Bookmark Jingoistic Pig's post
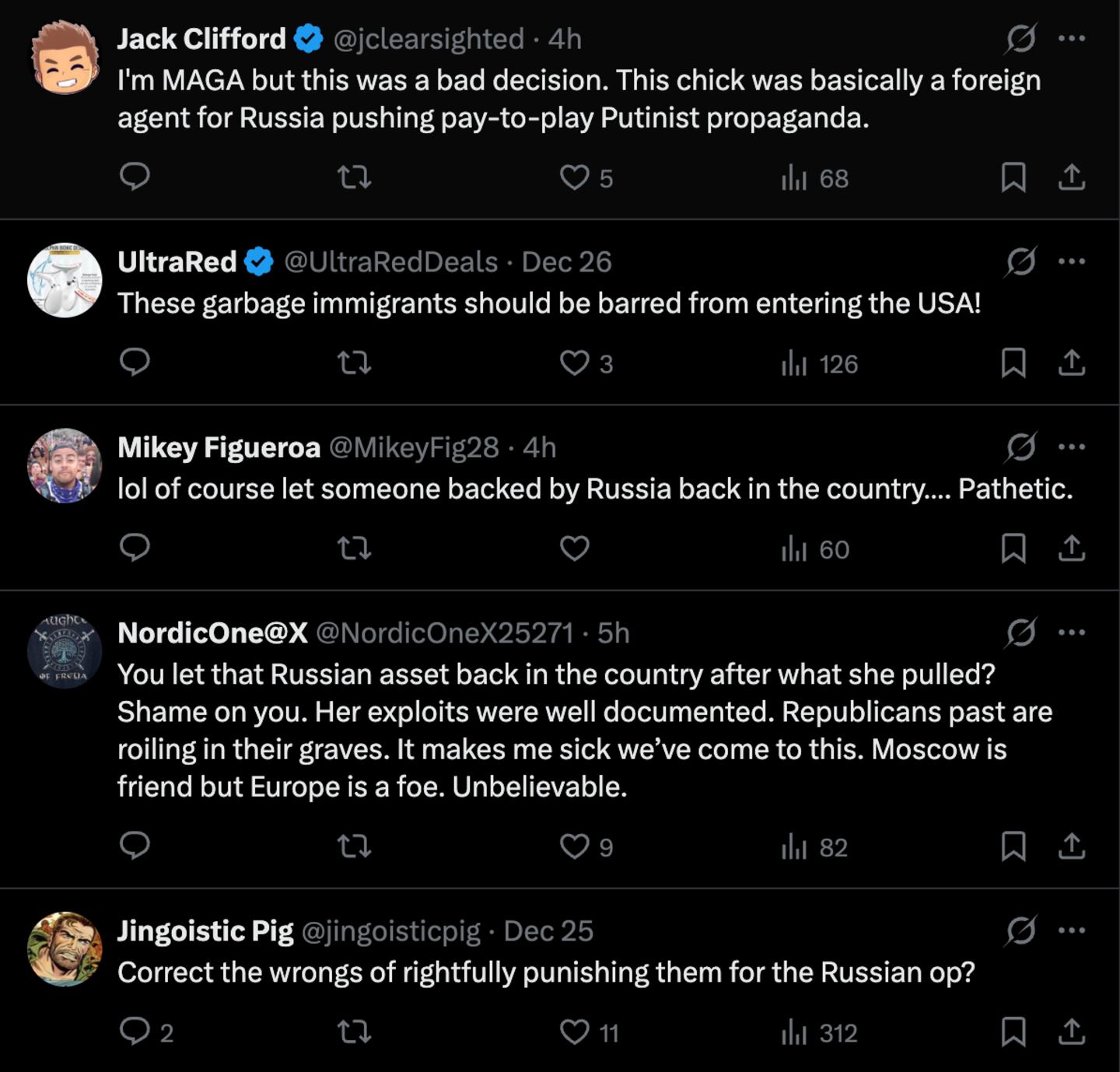 pos(1013,1032)
